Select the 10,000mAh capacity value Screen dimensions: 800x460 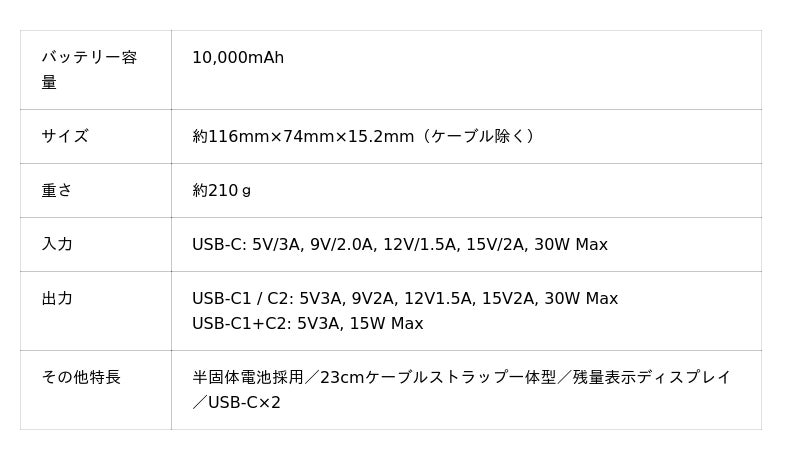pyautogui.click(x=238, y=58)
